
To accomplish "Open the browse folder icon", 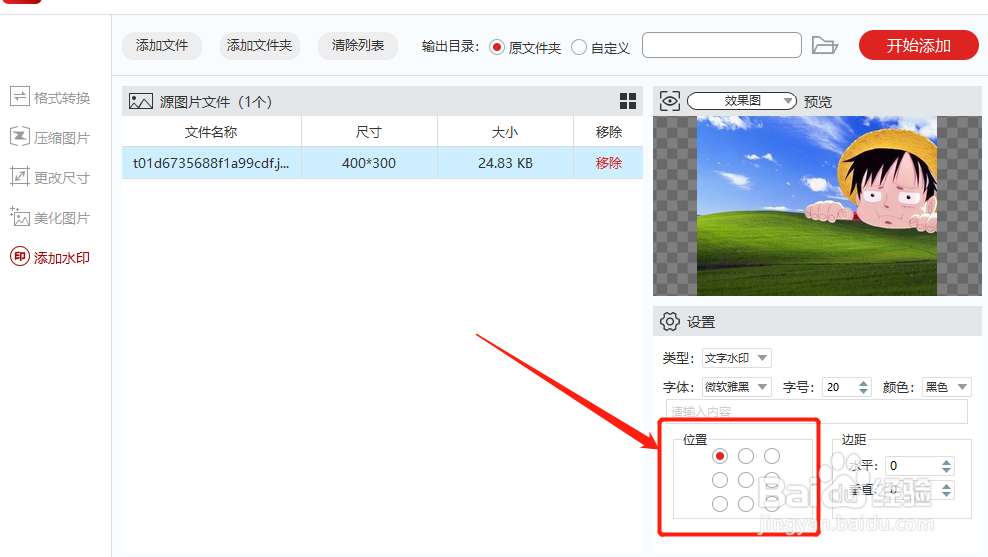I will click(824, 45).
